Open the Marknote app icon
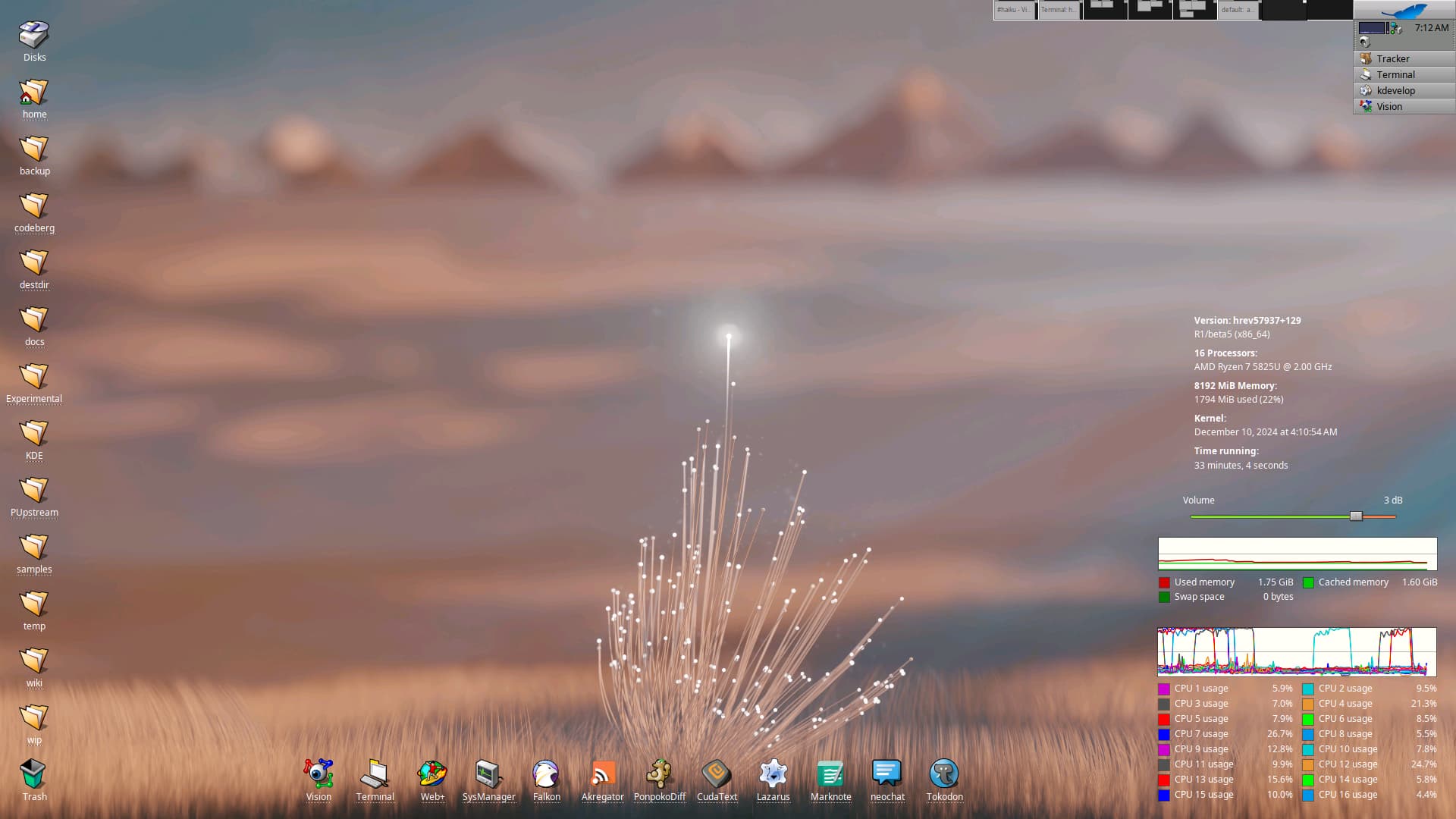 point(830,774)
